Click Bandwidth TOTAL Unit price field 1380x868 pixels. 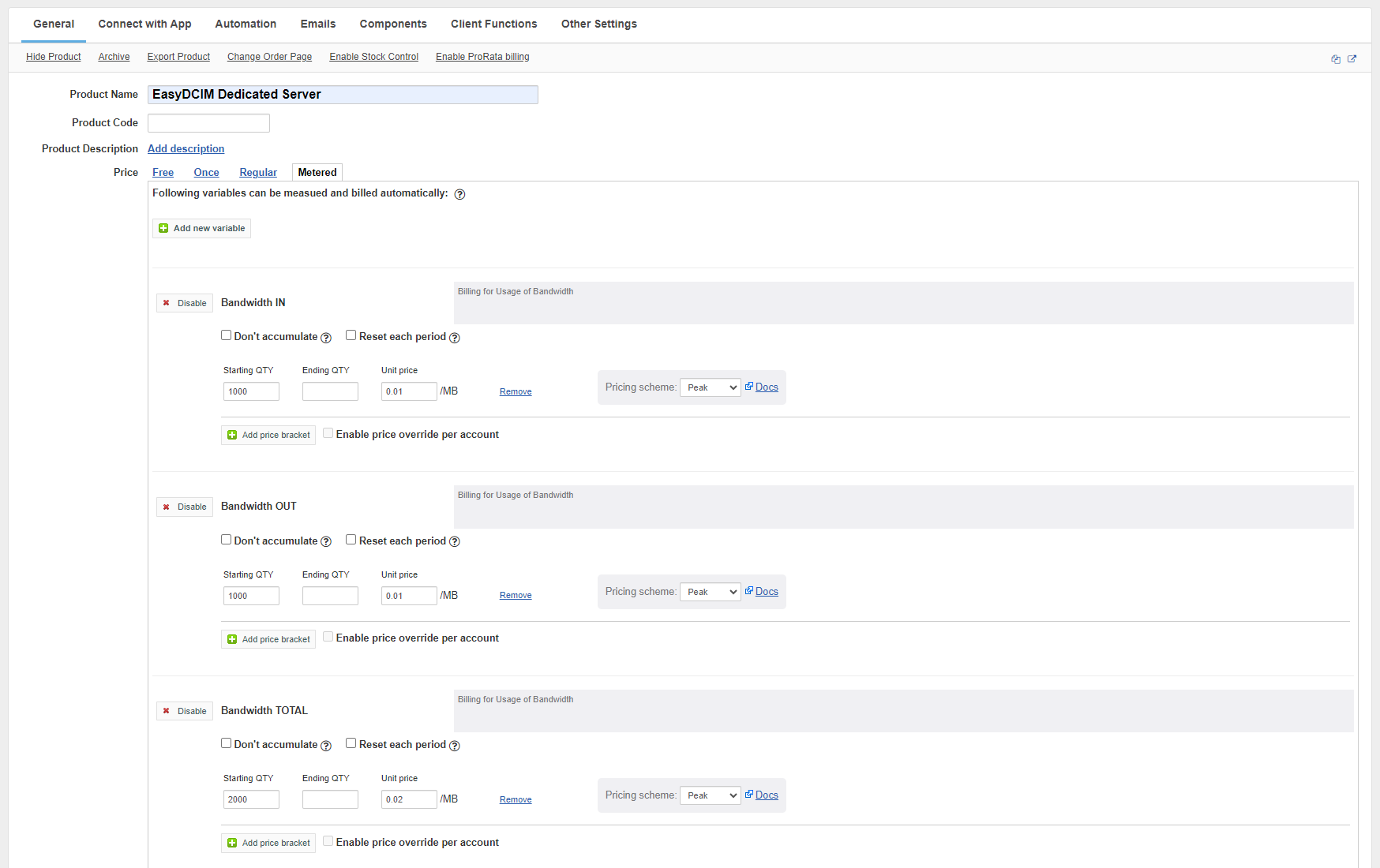[x=409, y=799]
